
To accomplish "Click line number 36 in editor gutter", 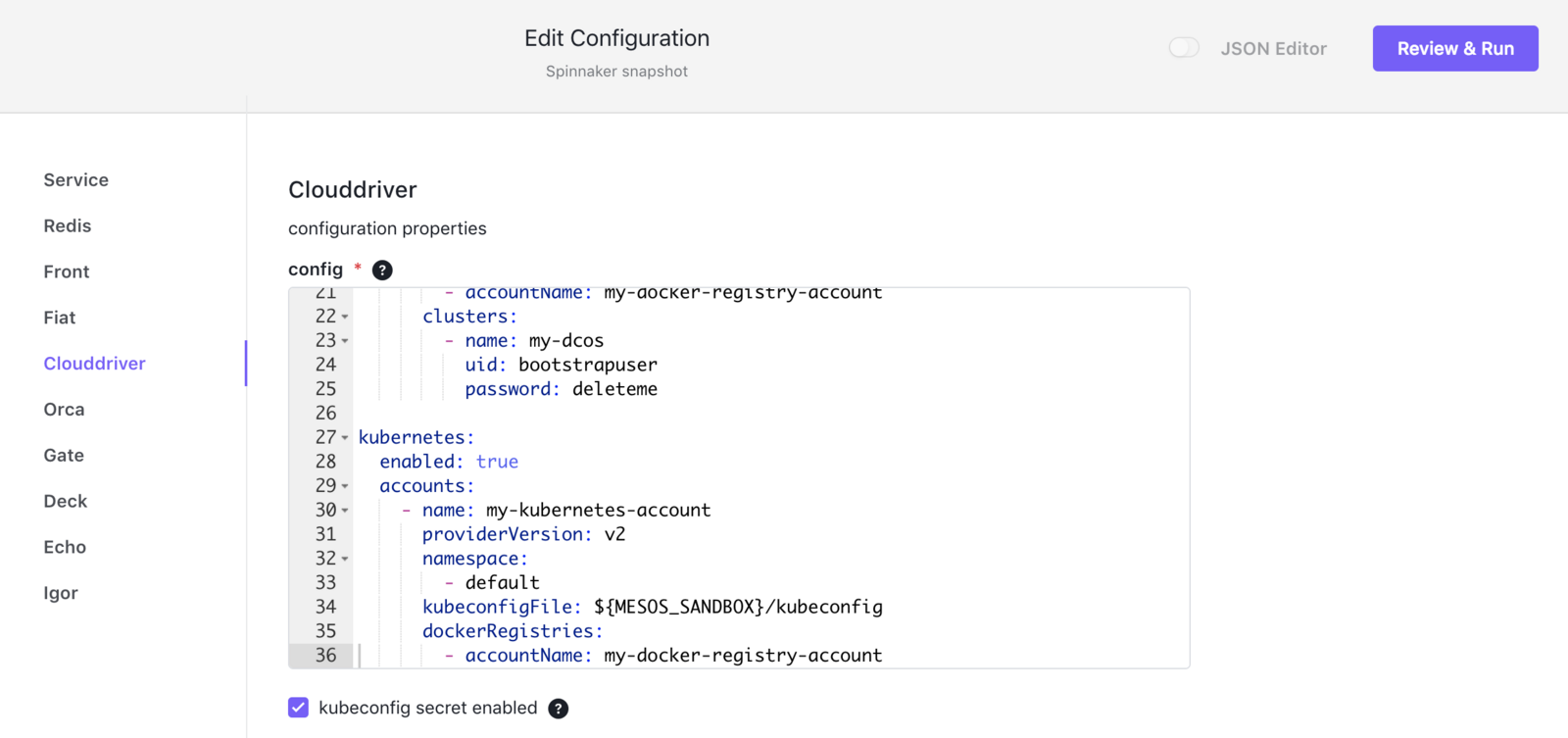I will pyautogui.click(x=325, y=656).
